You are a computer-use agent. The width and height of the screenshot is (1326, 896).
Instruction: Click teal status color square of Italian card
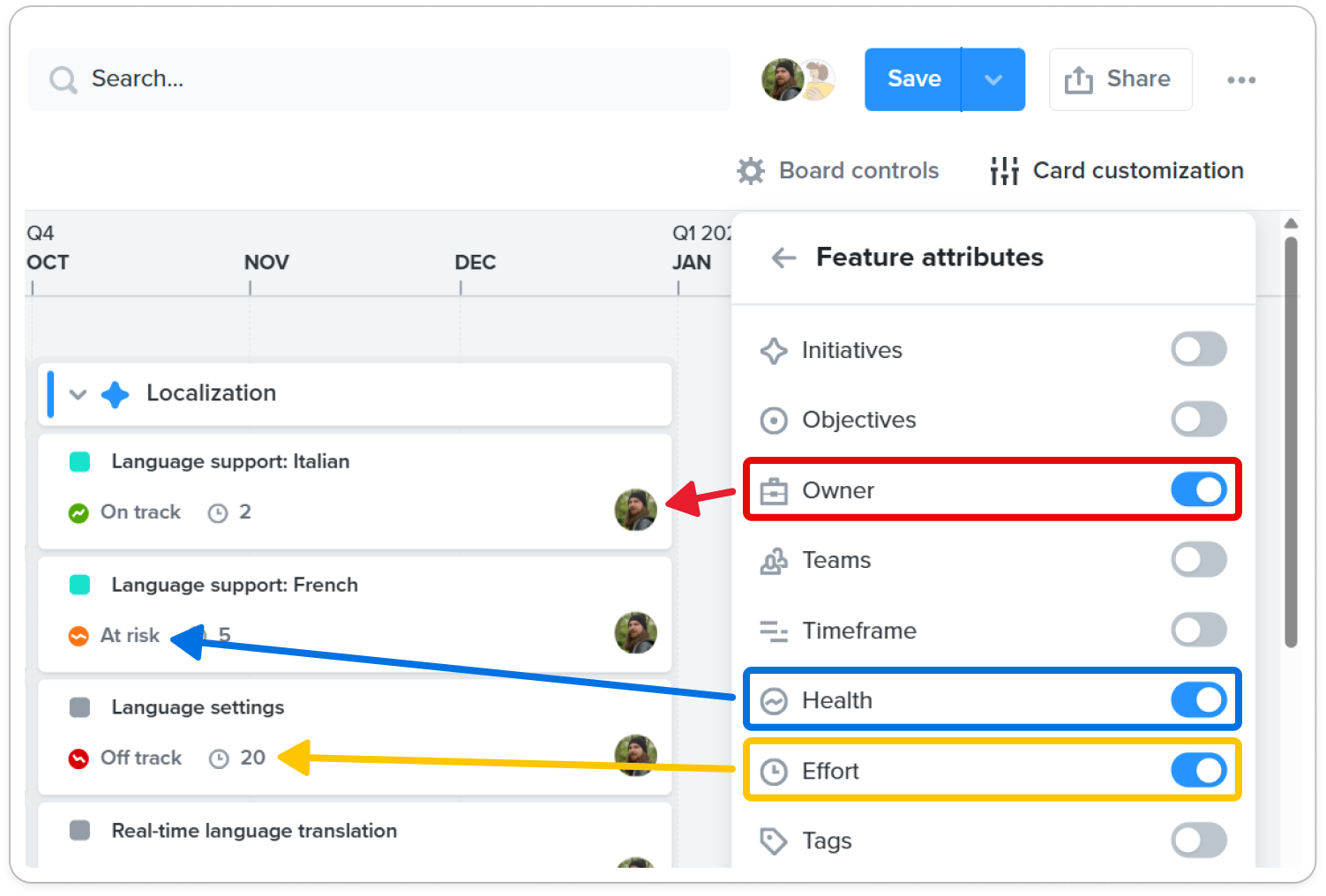79,461
